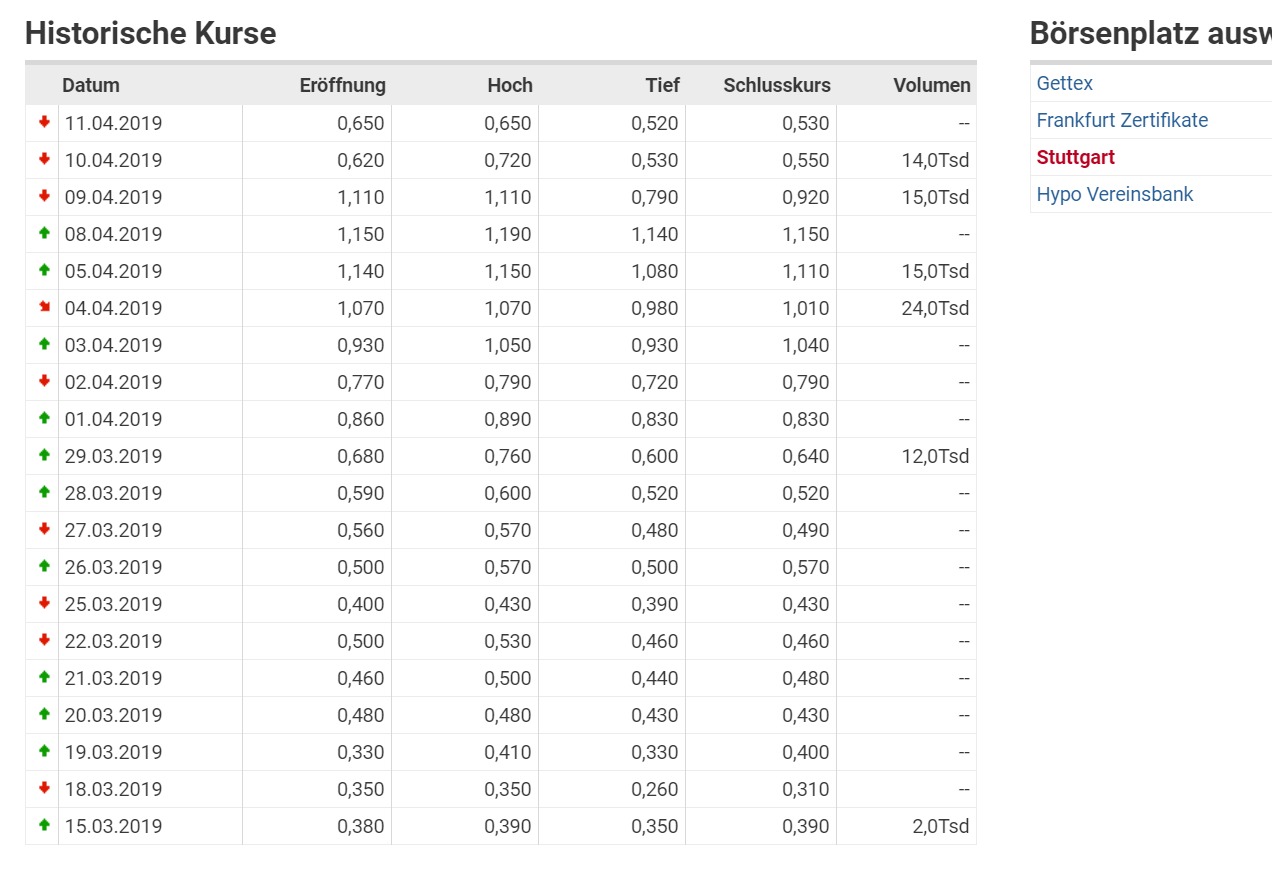
Task: Click the Volumen column header
Action: (932, 85)
